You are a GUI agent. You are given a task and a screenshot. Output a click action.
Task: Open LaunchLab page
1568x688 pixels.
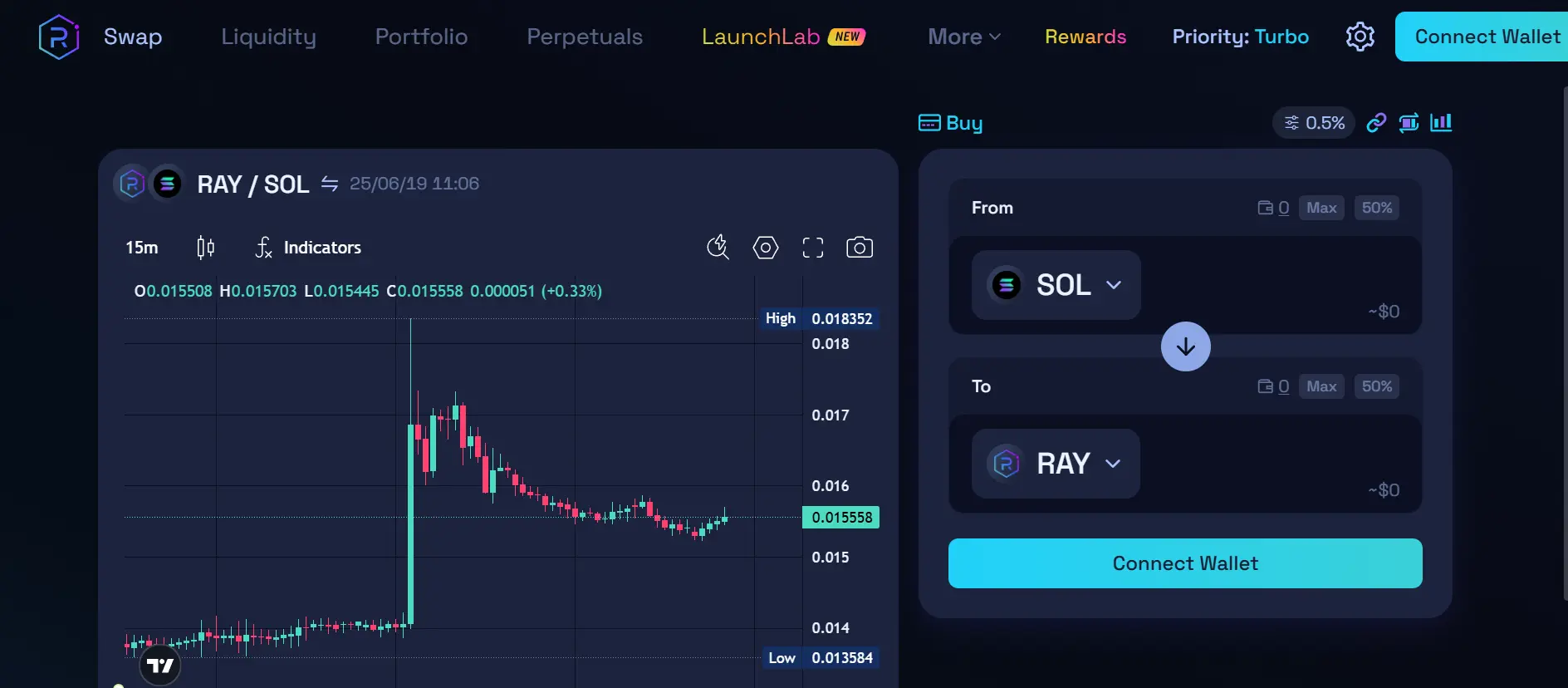(761, 37)
